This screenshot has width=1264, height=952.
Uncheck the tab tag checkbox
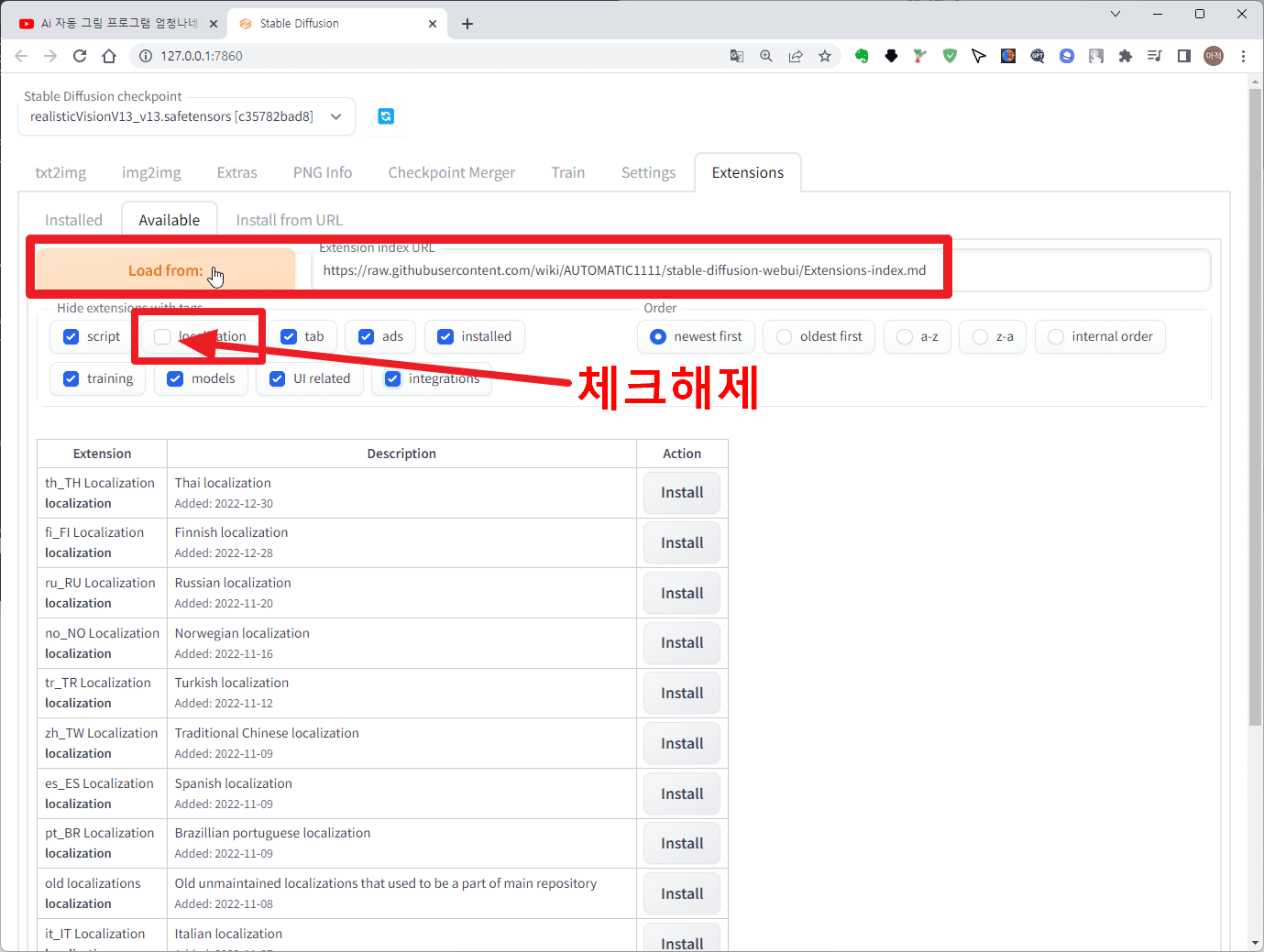pos(289,336)
